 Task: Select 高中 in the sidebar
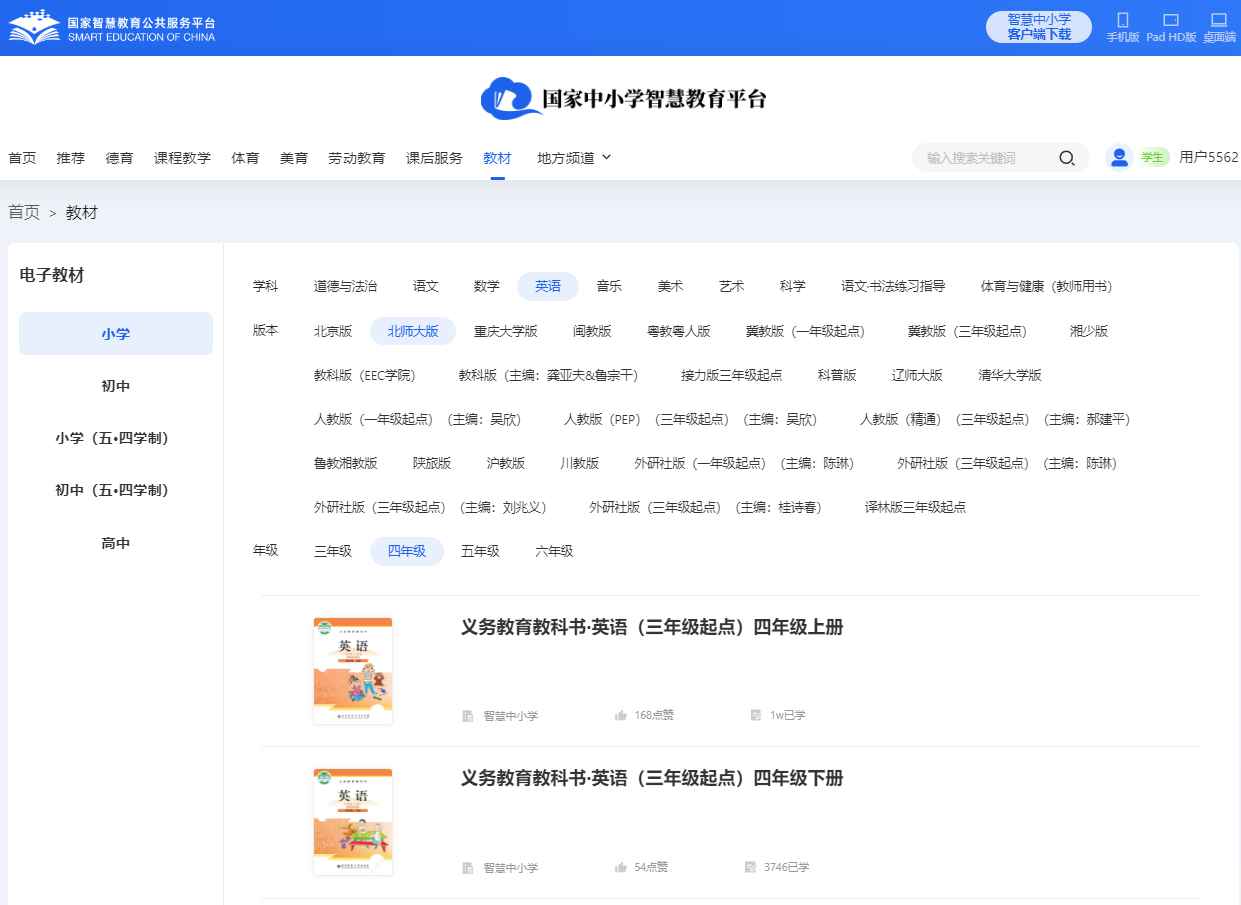point(116,543)
